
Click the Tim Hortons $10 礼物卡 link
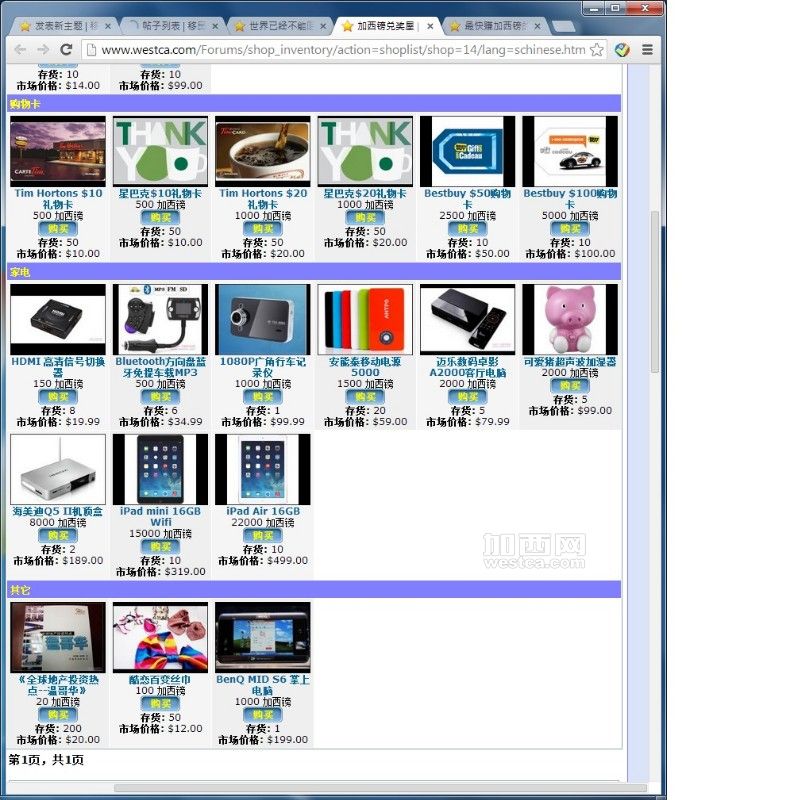coord(58,199)
